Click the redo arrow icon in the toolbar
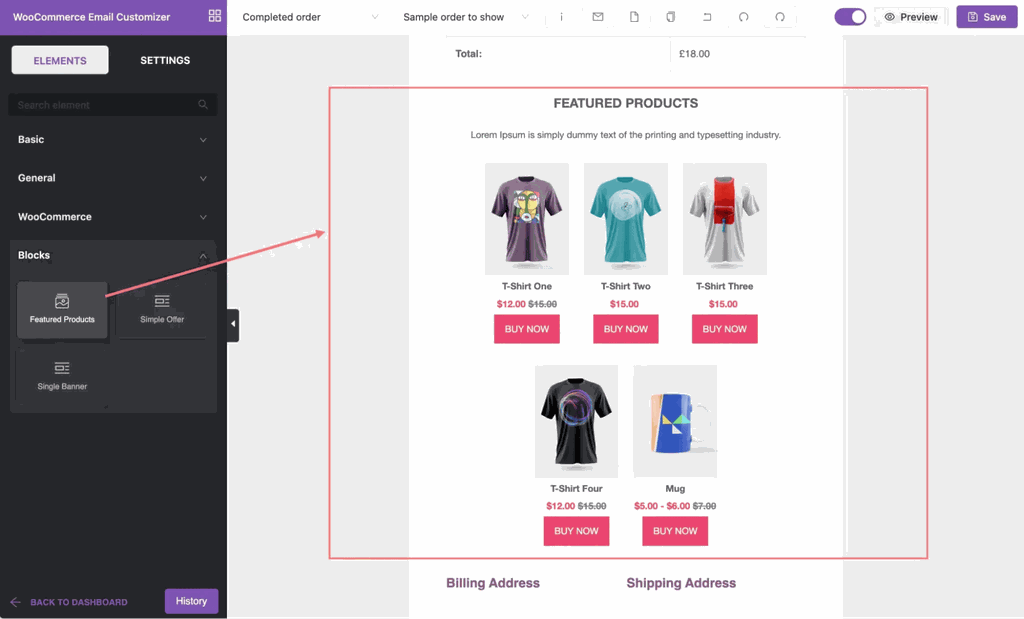This screenshot has height=619, width=1024. point(780,17)
